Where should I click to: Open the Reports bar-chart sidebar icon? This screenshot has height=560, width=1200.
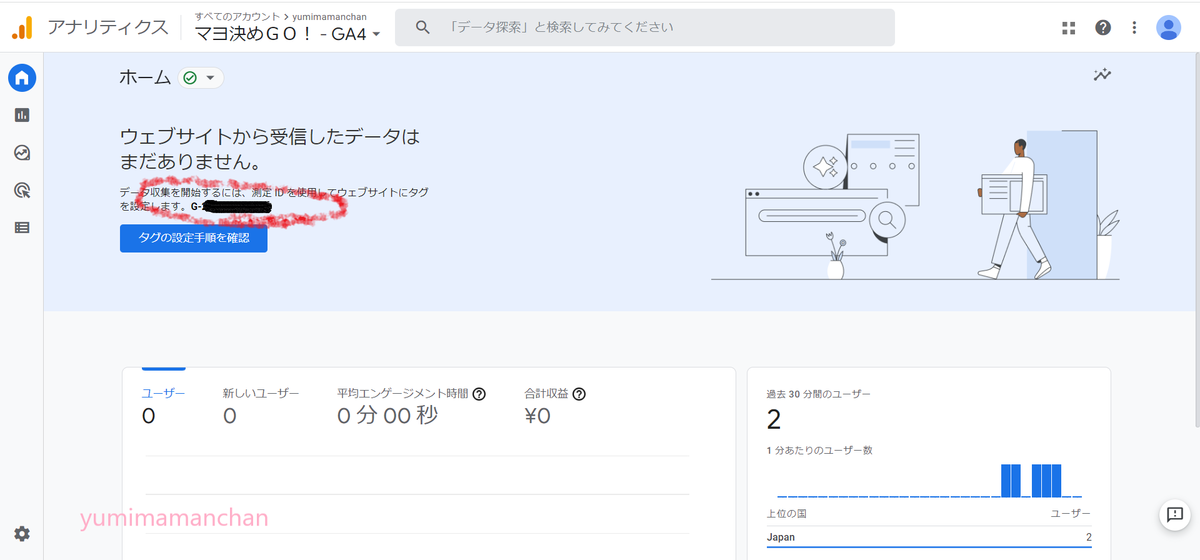pos(22,115)
